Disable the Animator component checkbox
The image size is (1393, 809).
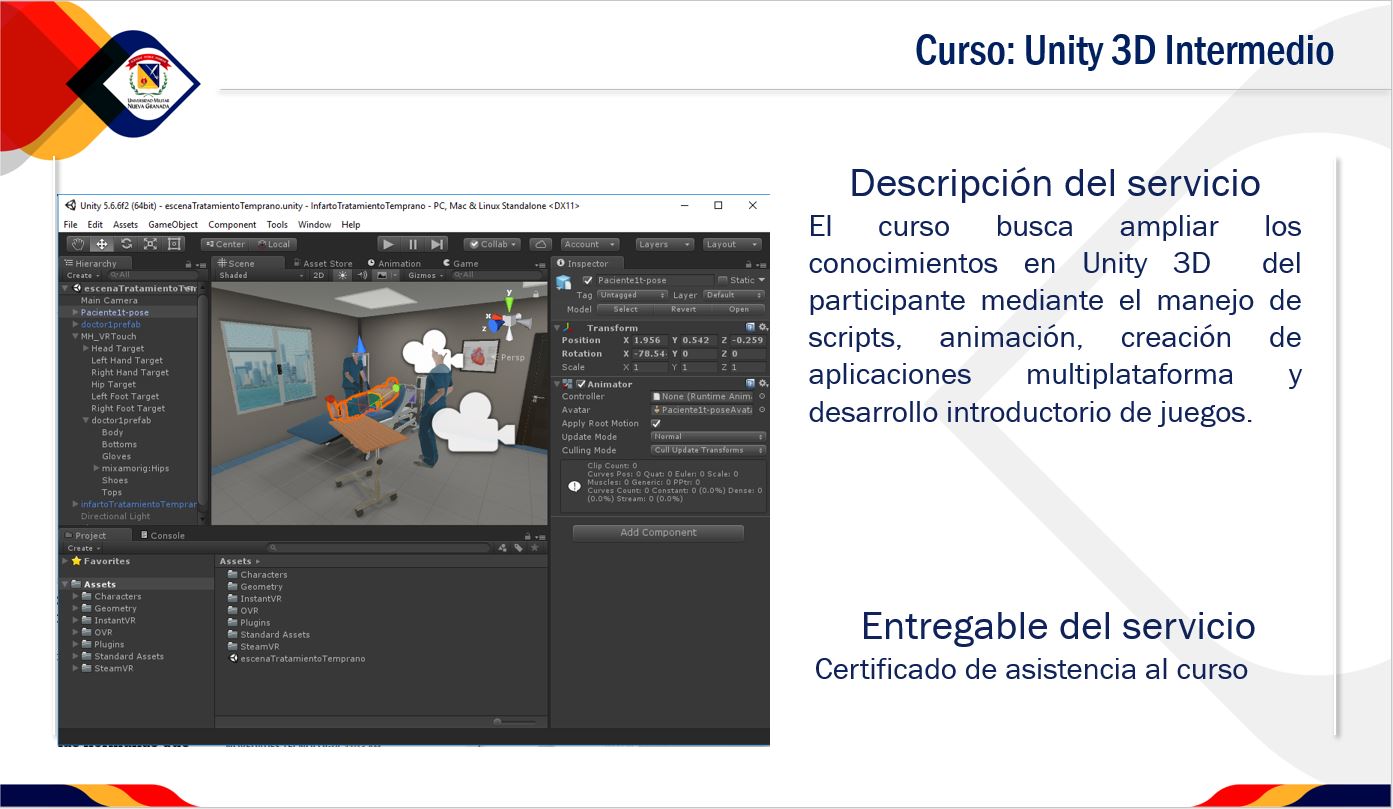pyautogui.click(x=581, y=384)
